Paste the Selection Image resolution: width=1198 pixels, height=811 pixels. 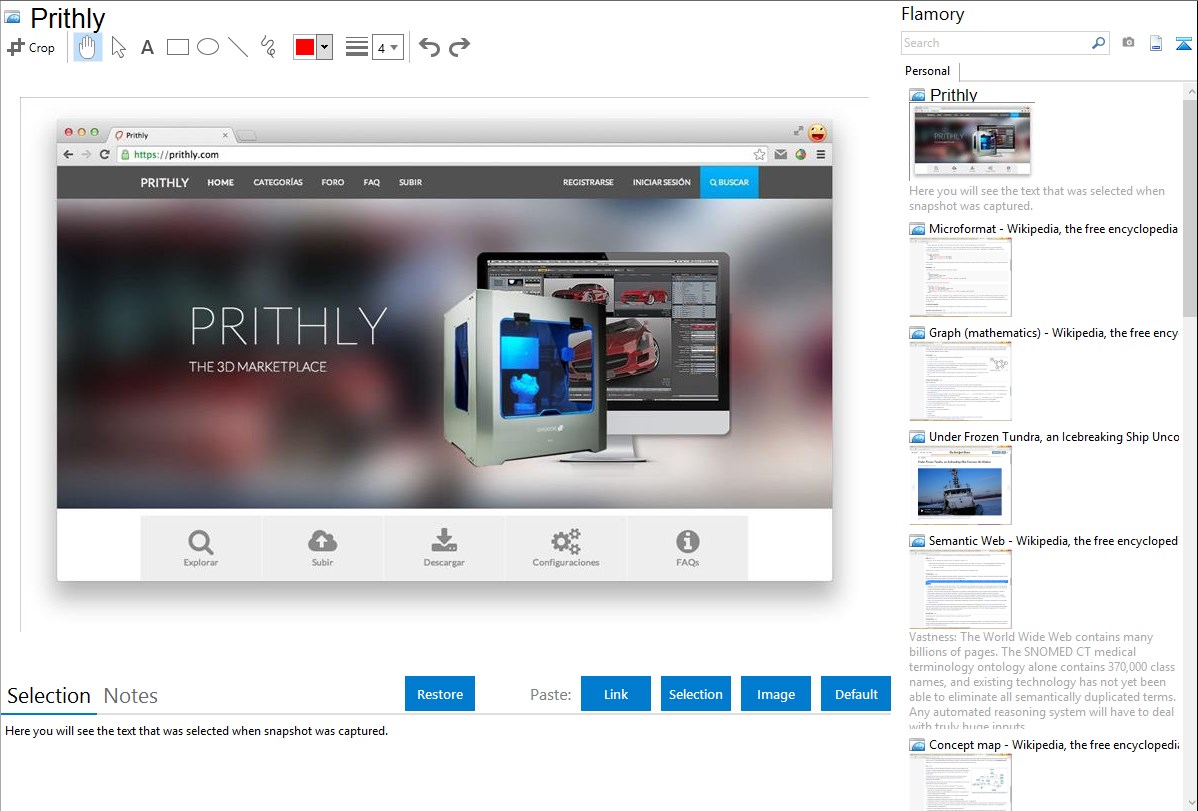[x=696, y=694]
